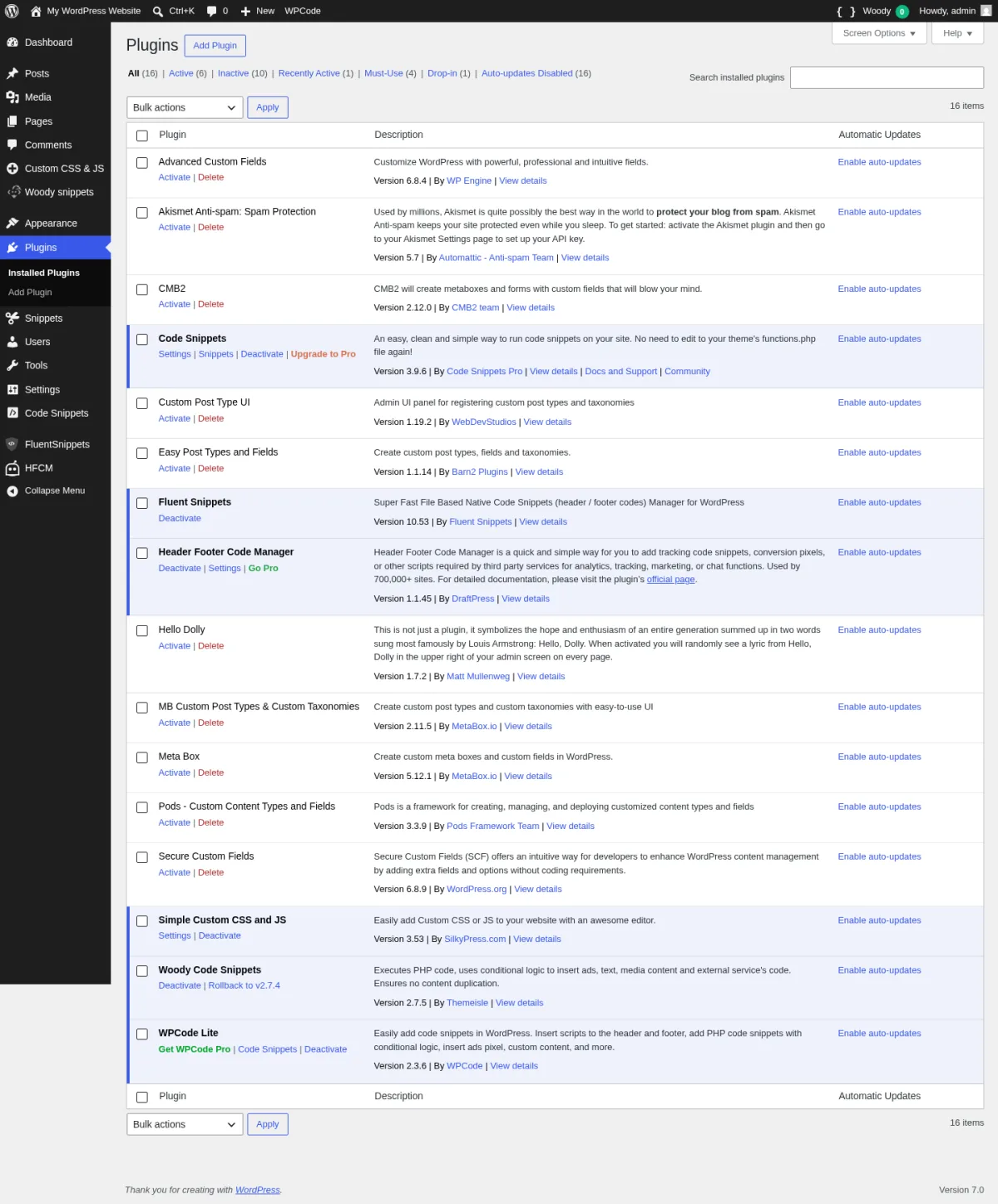
Task: Select the CMB2 plugin checkbox
Action: [x=142, y=289]
